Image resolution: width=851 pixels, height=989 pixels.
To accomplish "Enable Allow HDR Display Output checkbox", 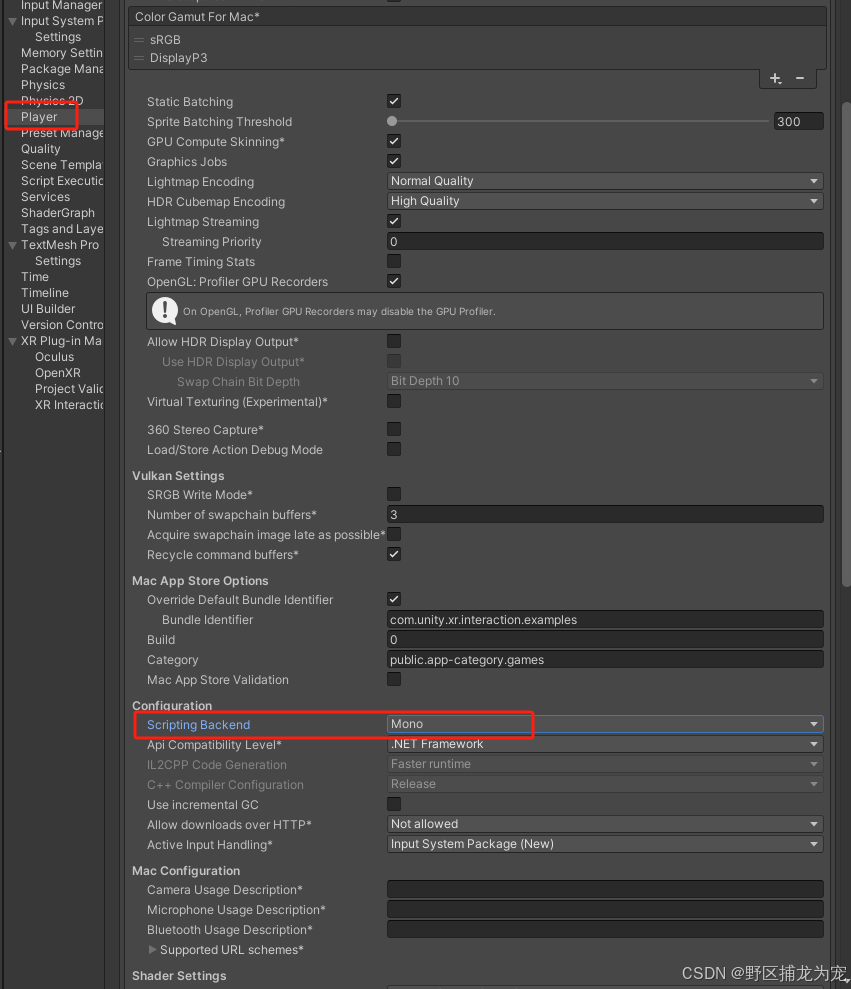I will click(394, 341).
